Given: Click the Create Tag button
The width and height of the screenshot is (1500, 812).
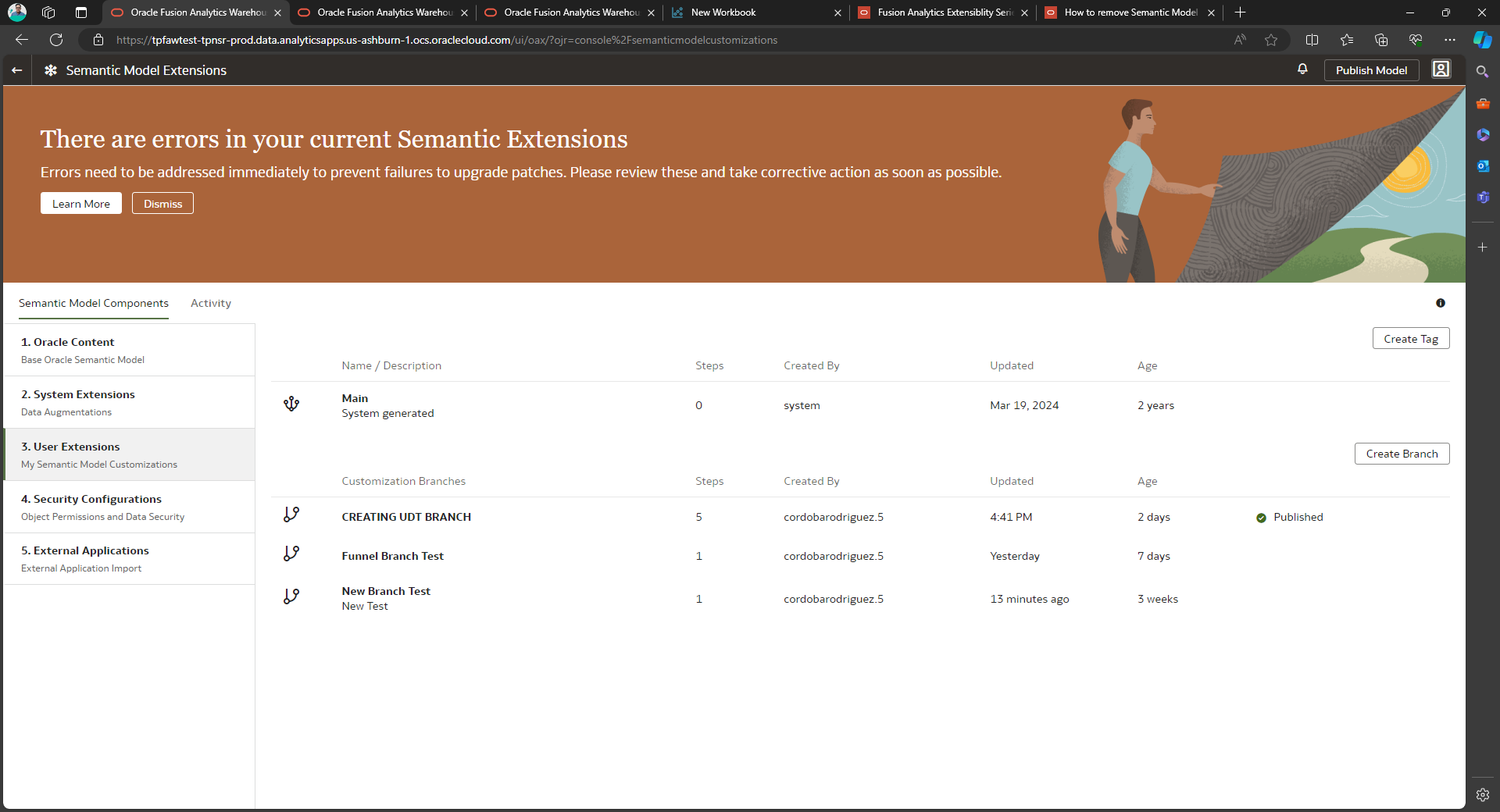Looking at the screenshot, I should point(1411,338).
